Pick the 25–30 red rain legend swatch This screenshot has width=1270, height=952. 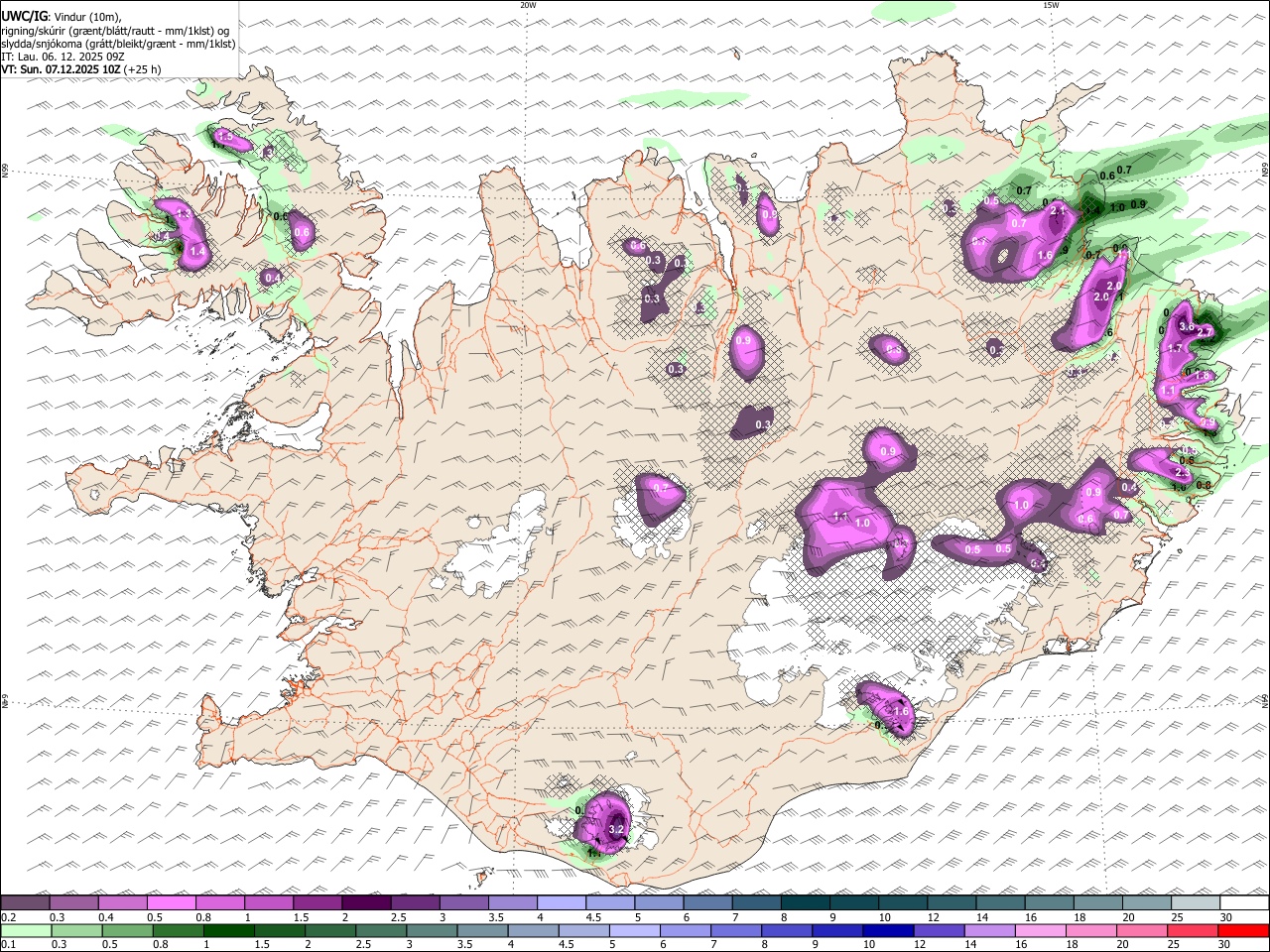1192,931
